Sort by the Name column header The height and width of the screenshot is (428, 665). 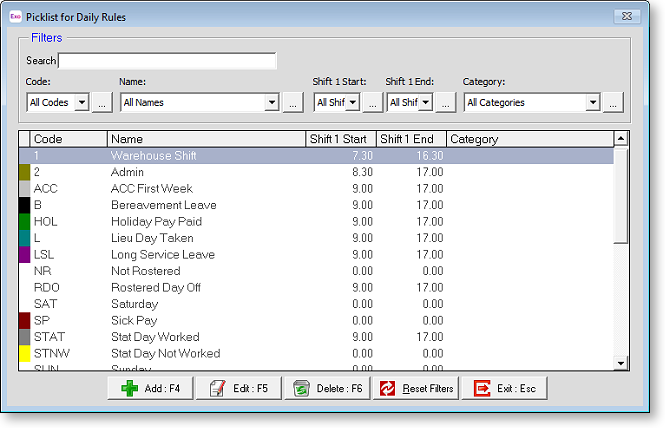[205, 139]
